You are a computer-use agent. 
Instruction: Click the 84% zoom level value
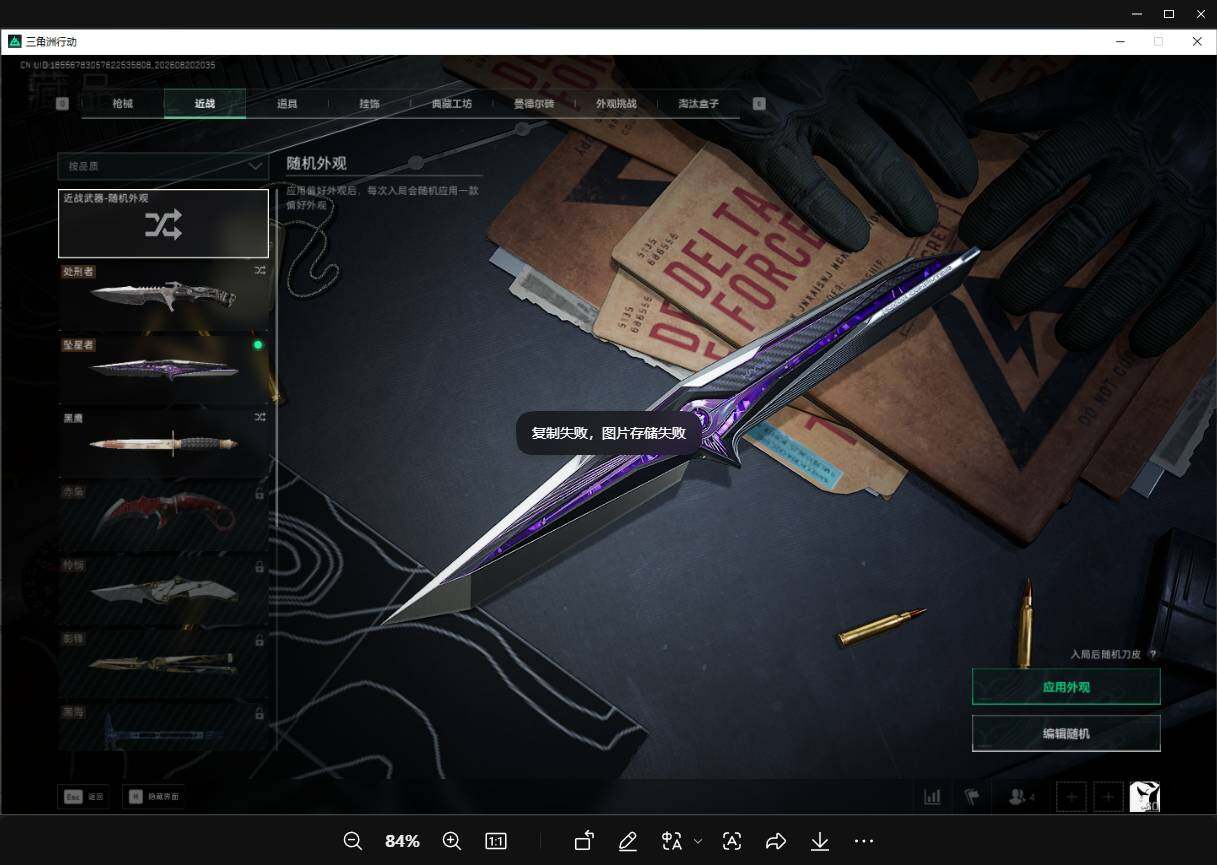(x=402, y=841)
